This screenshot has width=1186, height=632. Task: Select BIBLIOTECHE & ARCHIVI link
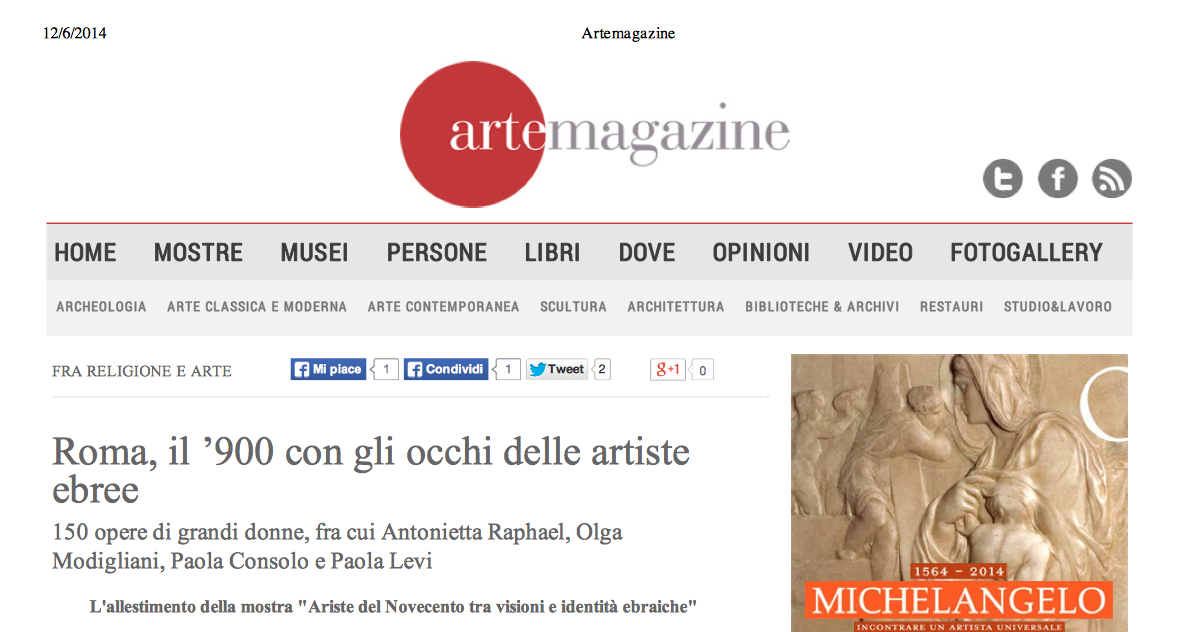822,307
